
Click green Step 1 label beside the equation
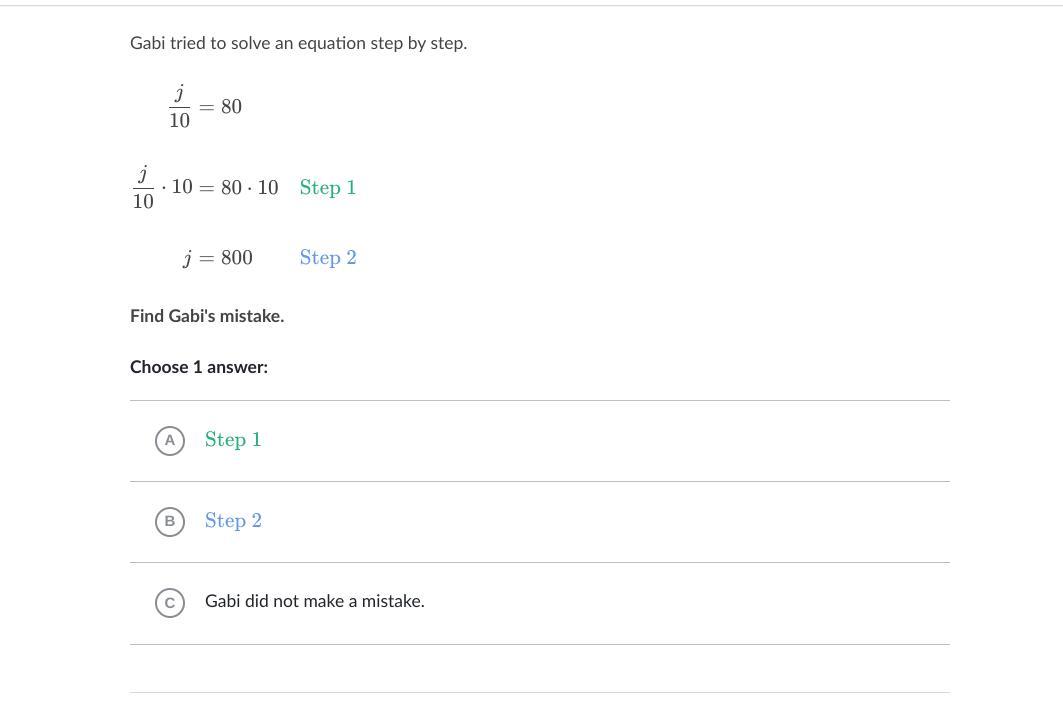(x=328, y=188)
